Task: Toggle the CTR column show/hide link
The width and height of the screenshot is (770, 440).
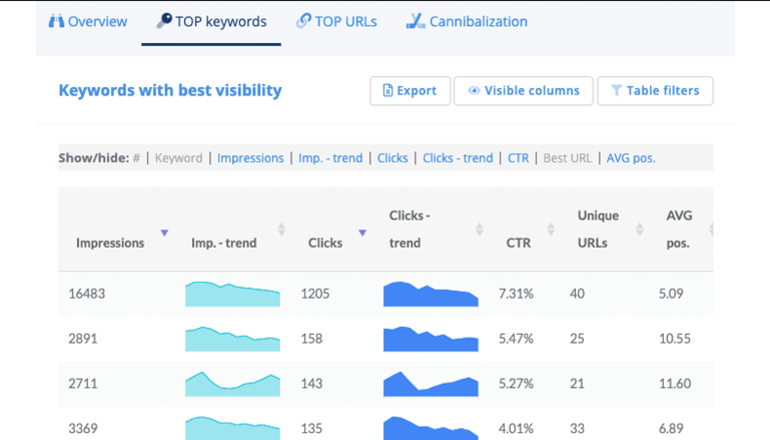Action: (x=518, y=158)
